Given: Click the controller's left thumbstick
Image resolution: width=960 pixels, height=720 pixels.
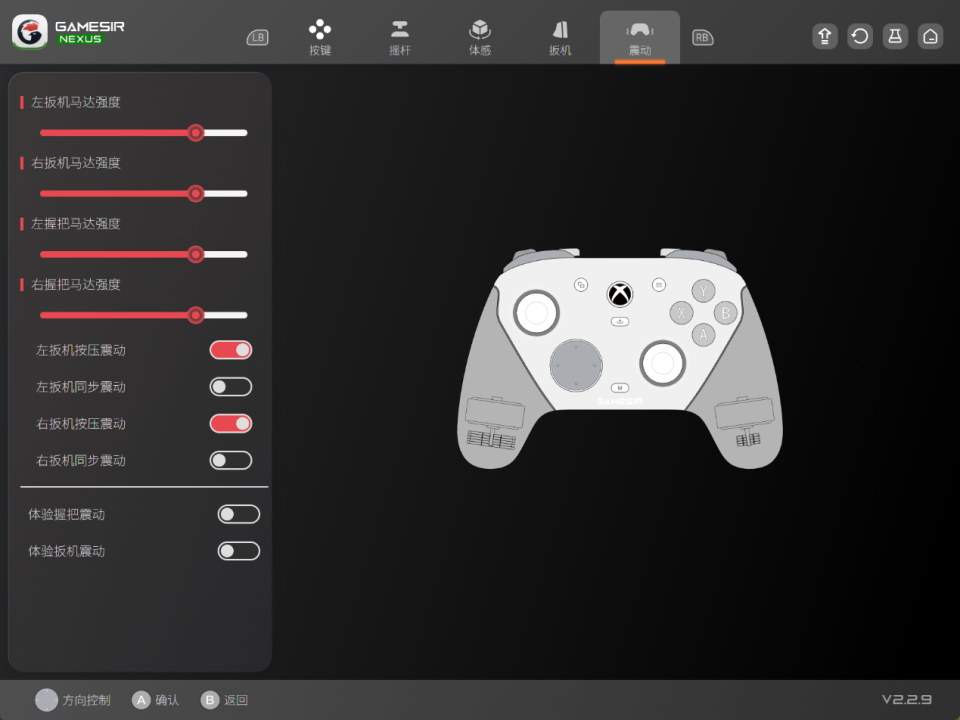Looking at the screenshot, I should pyautogui.click(x=536, y=313).
